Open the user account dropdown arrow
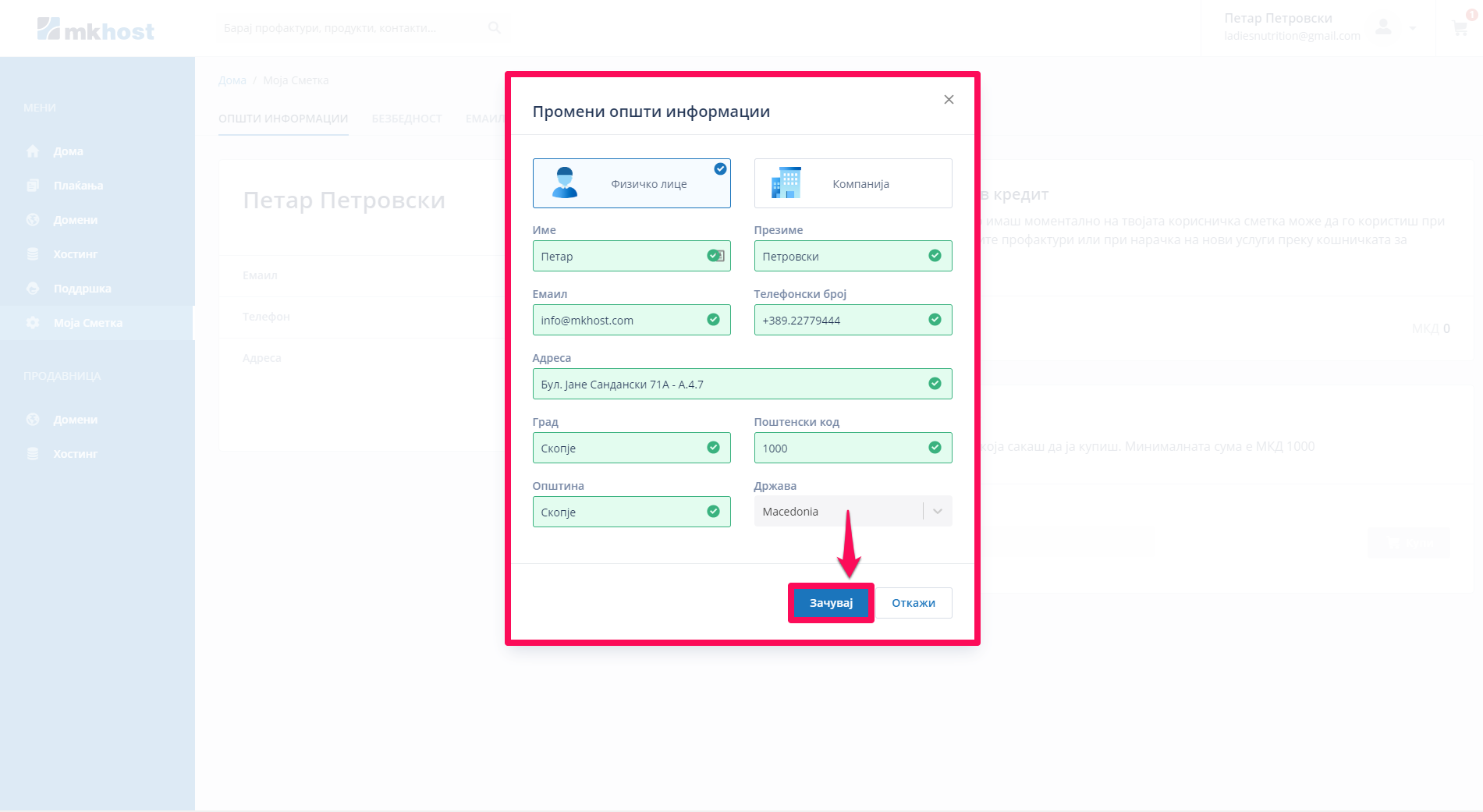Image resolution: width=1483 pixels, height=812 pixels. click(1413, 28)
